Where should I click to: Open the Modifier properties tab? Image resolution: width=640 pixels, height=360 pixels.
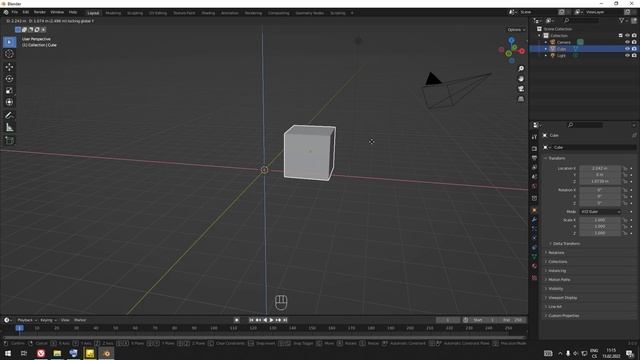(x=534, y=220)
